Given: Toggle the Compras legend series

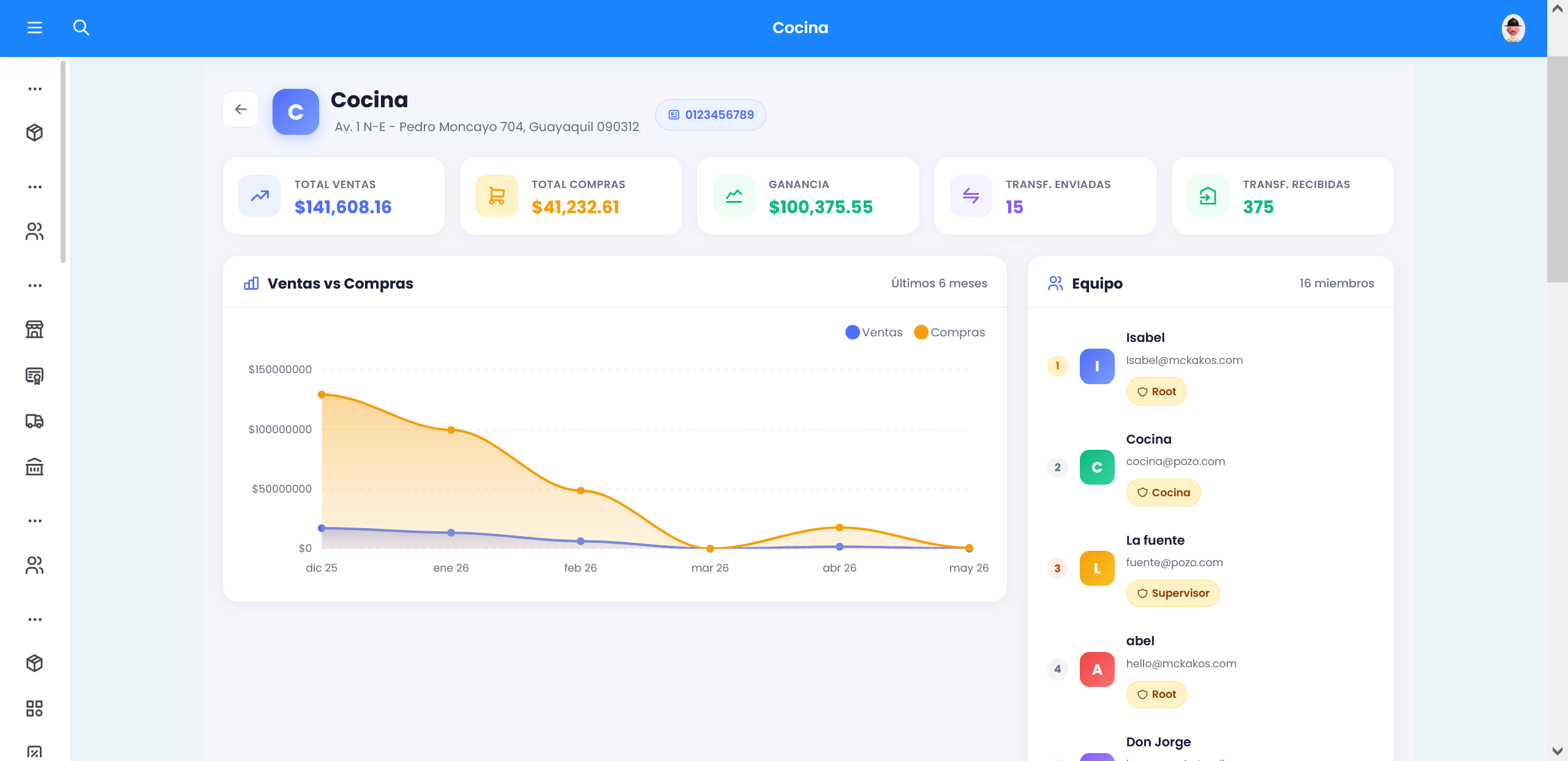Looking at the screenshot, I should tap(949, 332).
